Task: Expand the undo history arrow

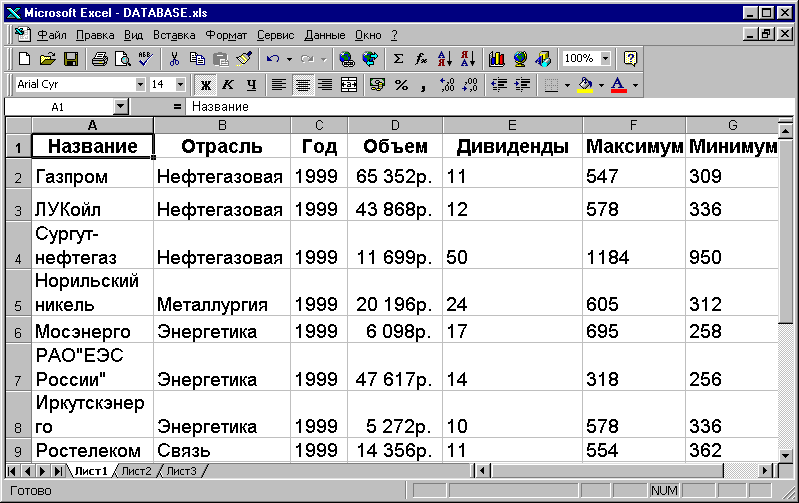Action: (x=289, y=59)
